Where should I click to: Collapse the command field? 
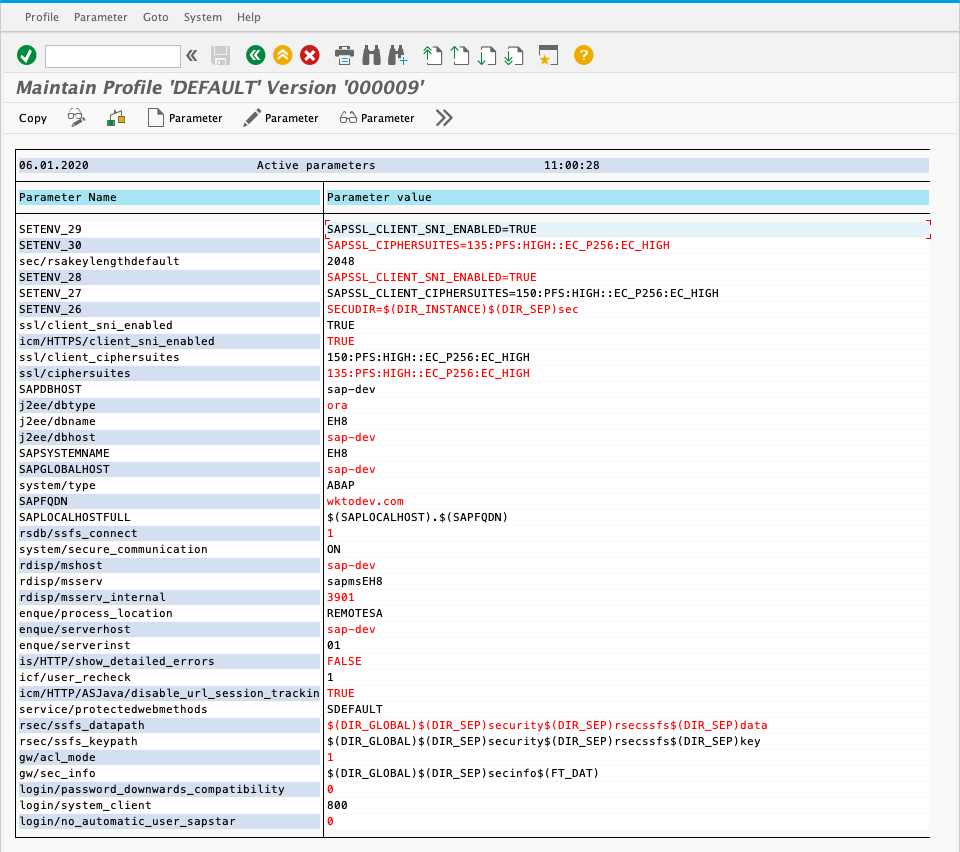tap(191, 55)
